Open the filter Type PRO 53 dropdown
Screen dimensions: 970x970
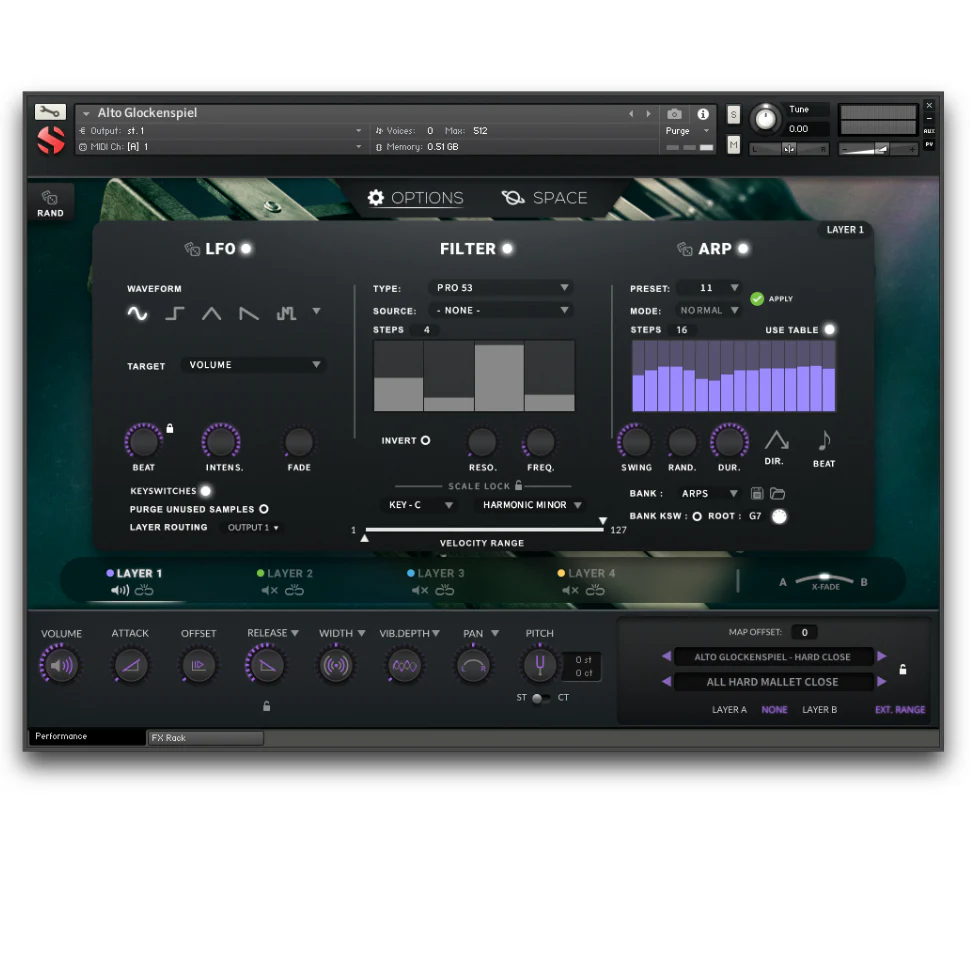click(x=500, y=288)
